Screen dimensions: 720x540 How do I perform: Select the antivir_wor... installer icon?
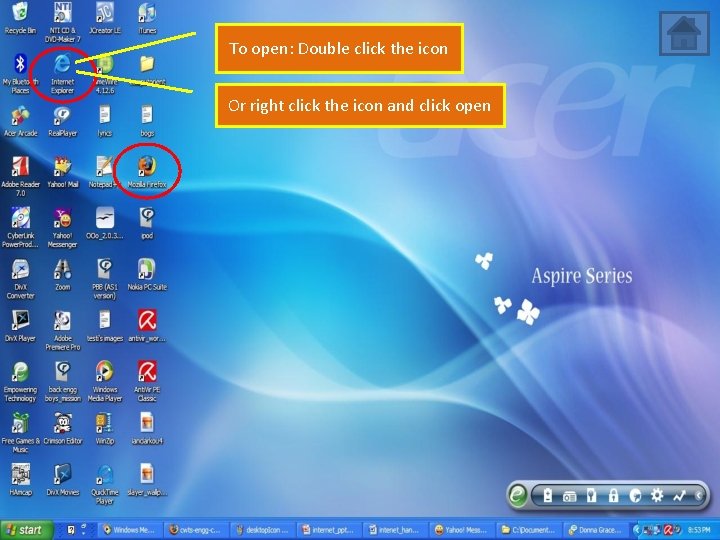coord(147,326)
